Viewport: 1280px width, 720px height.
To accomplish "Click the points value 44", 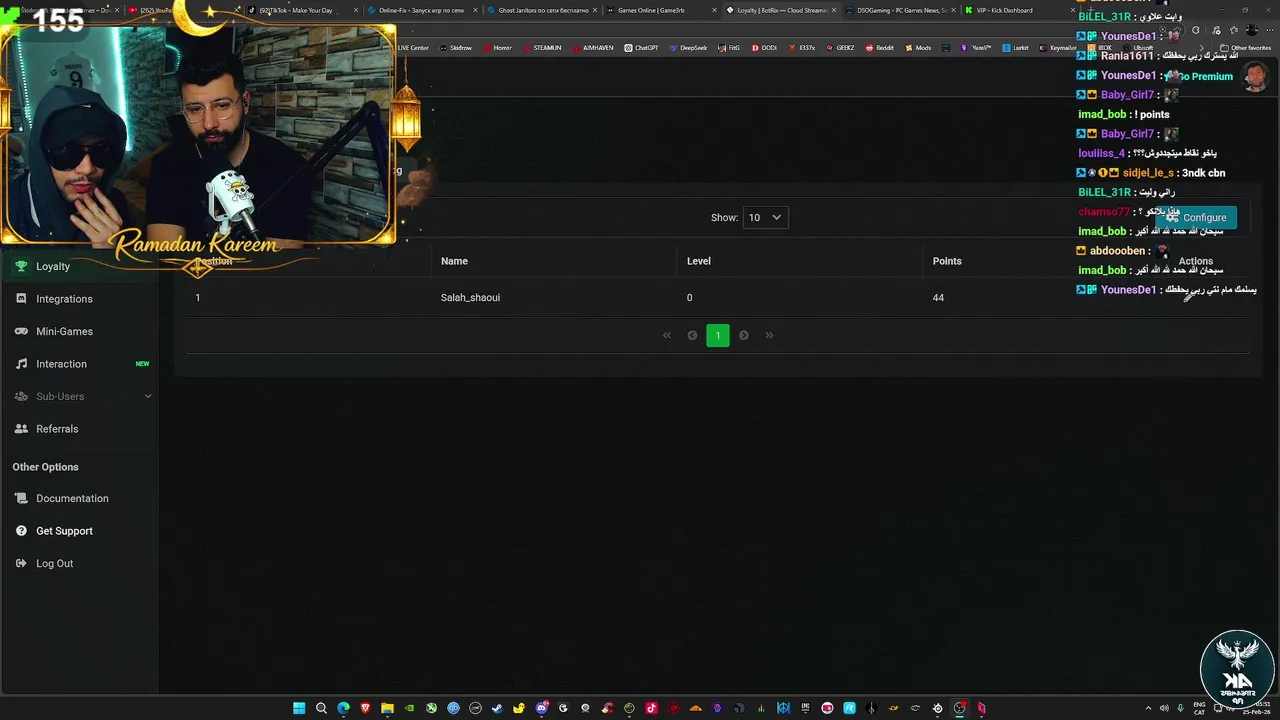I will pyautogui.click(x=938, y=297).
